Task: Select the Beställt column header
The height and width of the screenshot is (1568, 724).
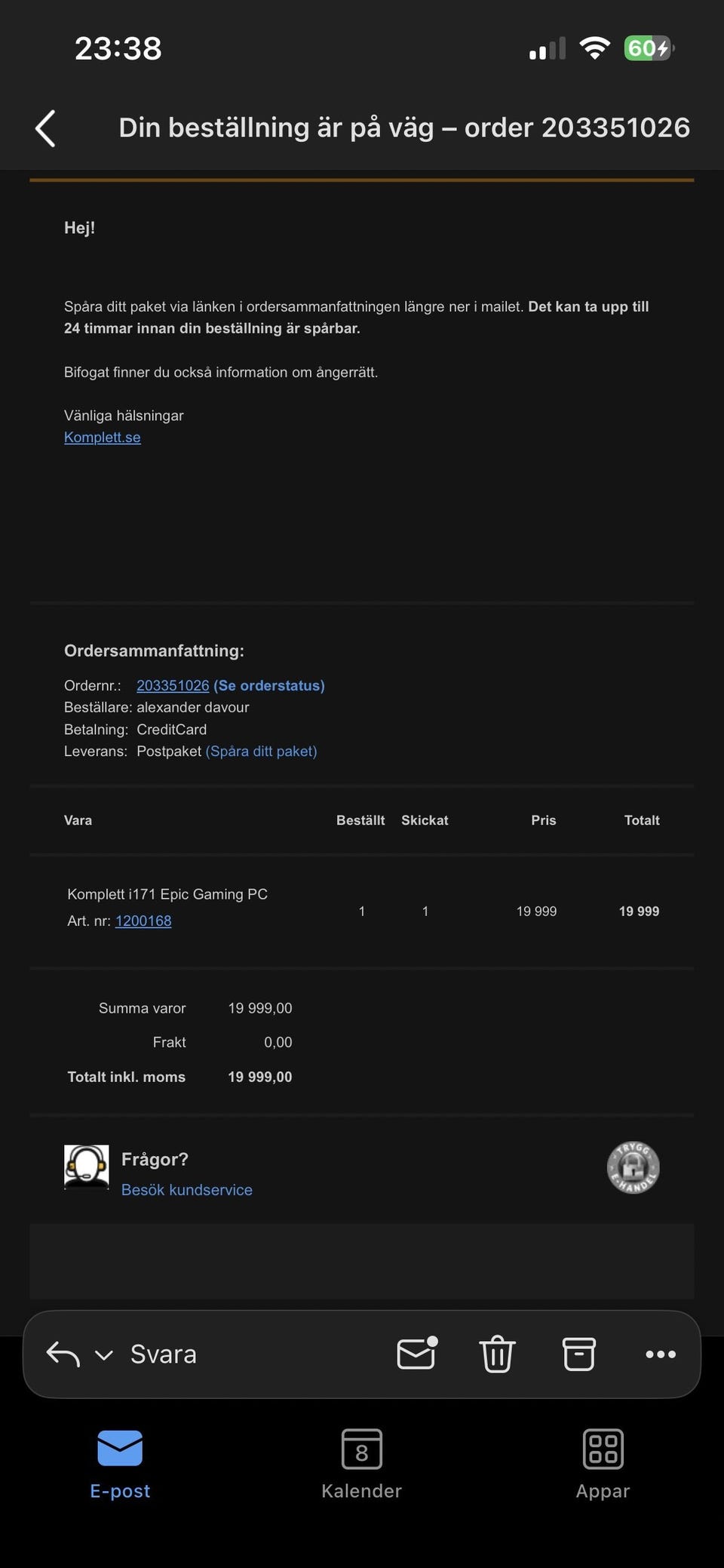Action: click(360, 820)
